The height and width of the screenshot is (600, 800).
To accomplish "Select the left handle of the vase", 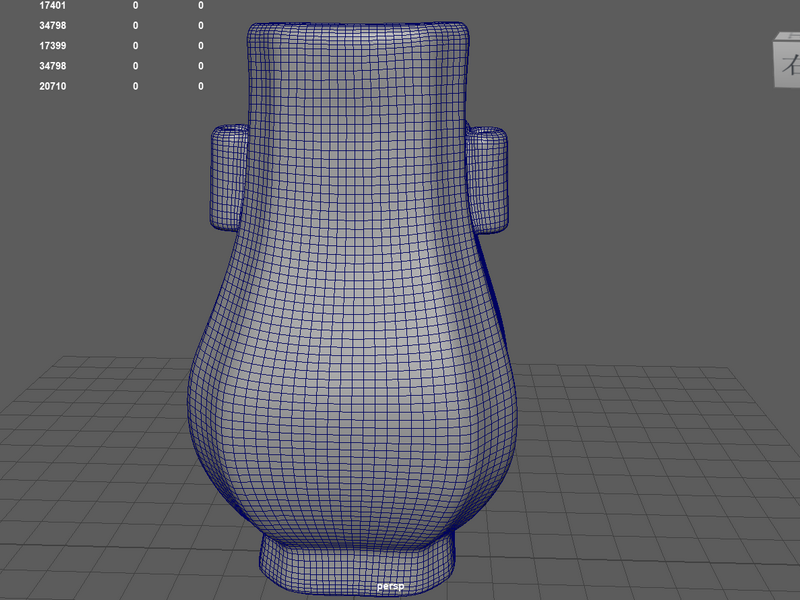I will (229, 178).
